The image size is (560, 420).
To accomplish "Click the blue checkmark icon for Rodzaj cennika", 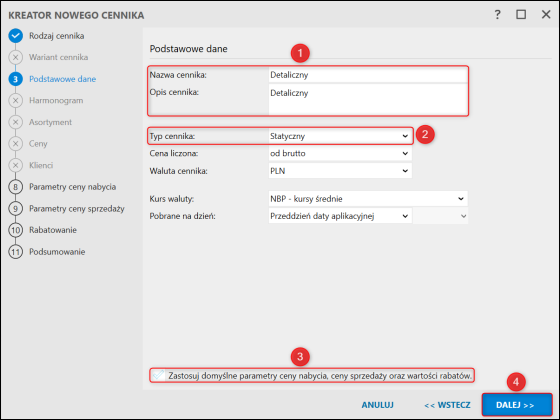I will [15, 36].
